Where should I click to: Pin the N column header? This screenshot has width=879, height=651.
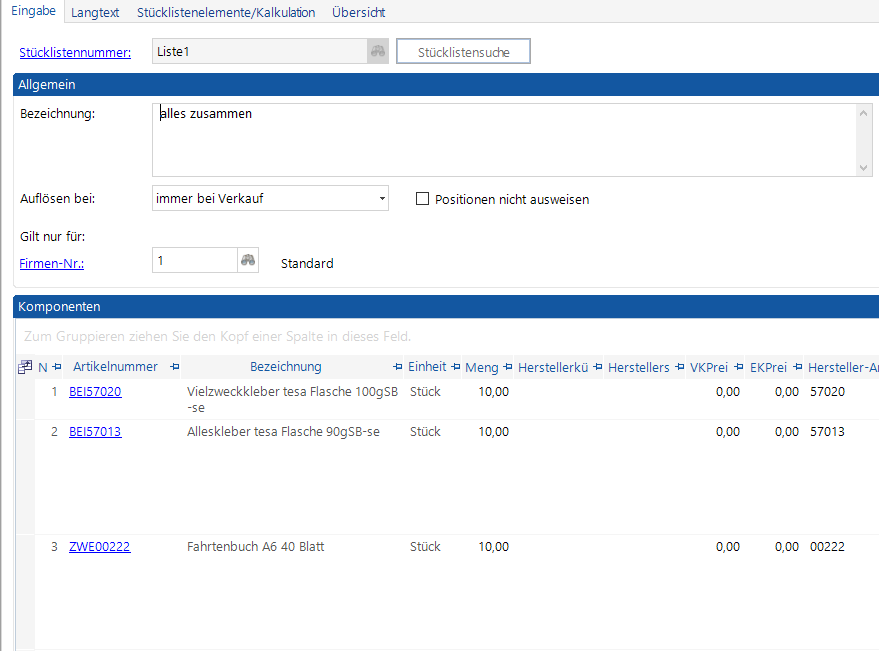[x=57, y=367]
